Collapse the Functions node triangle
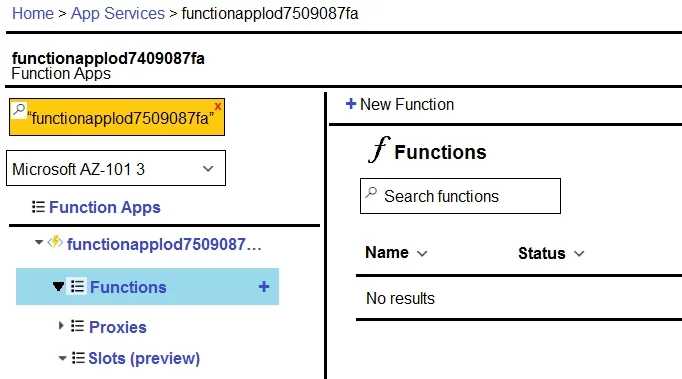The image size is (682, 379). (x=58, y=287)
